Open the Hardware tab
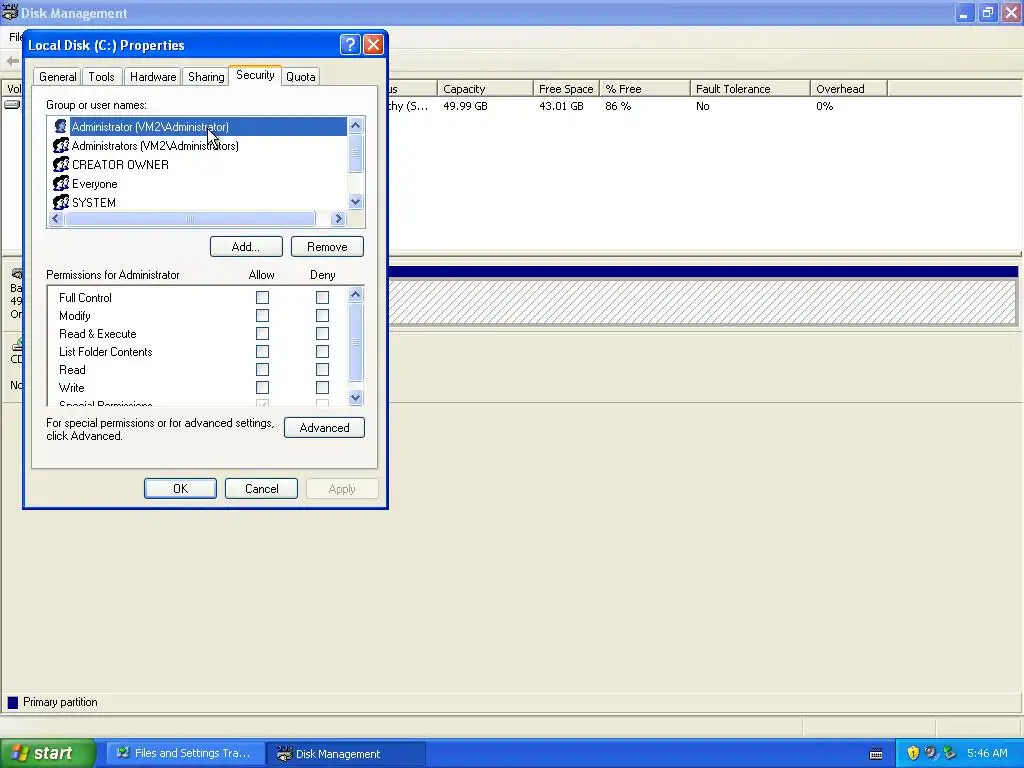 click(153, 77)
